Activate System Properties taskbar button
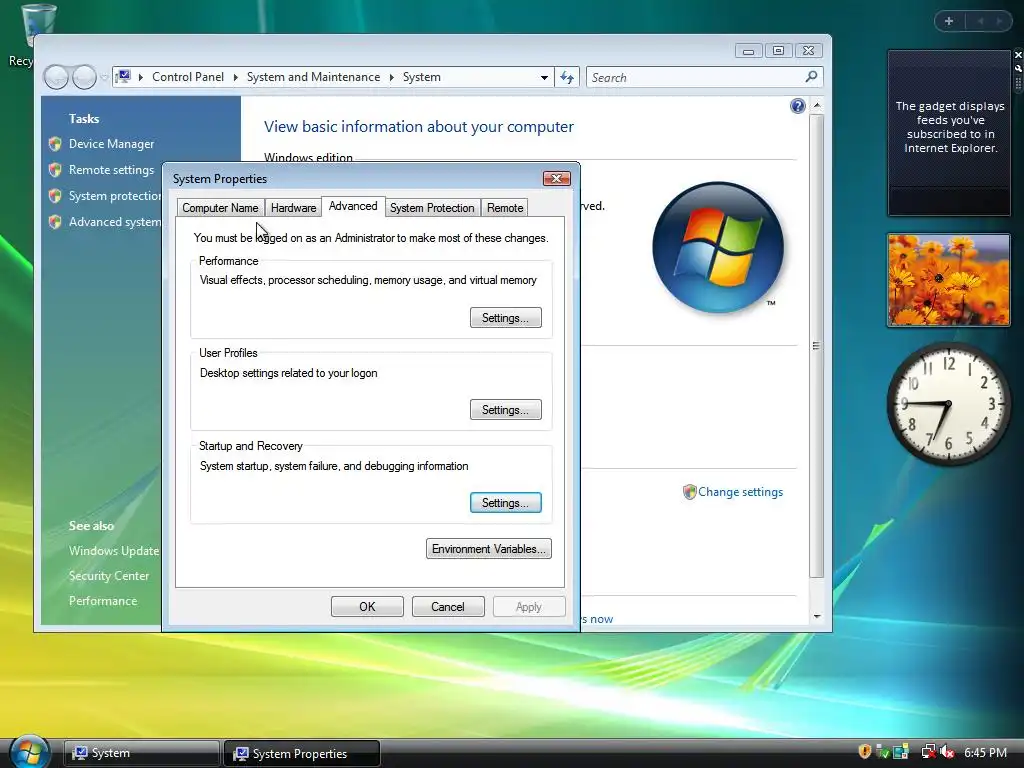Screen dimensions: 1024x768 click(x=302, y=753)
